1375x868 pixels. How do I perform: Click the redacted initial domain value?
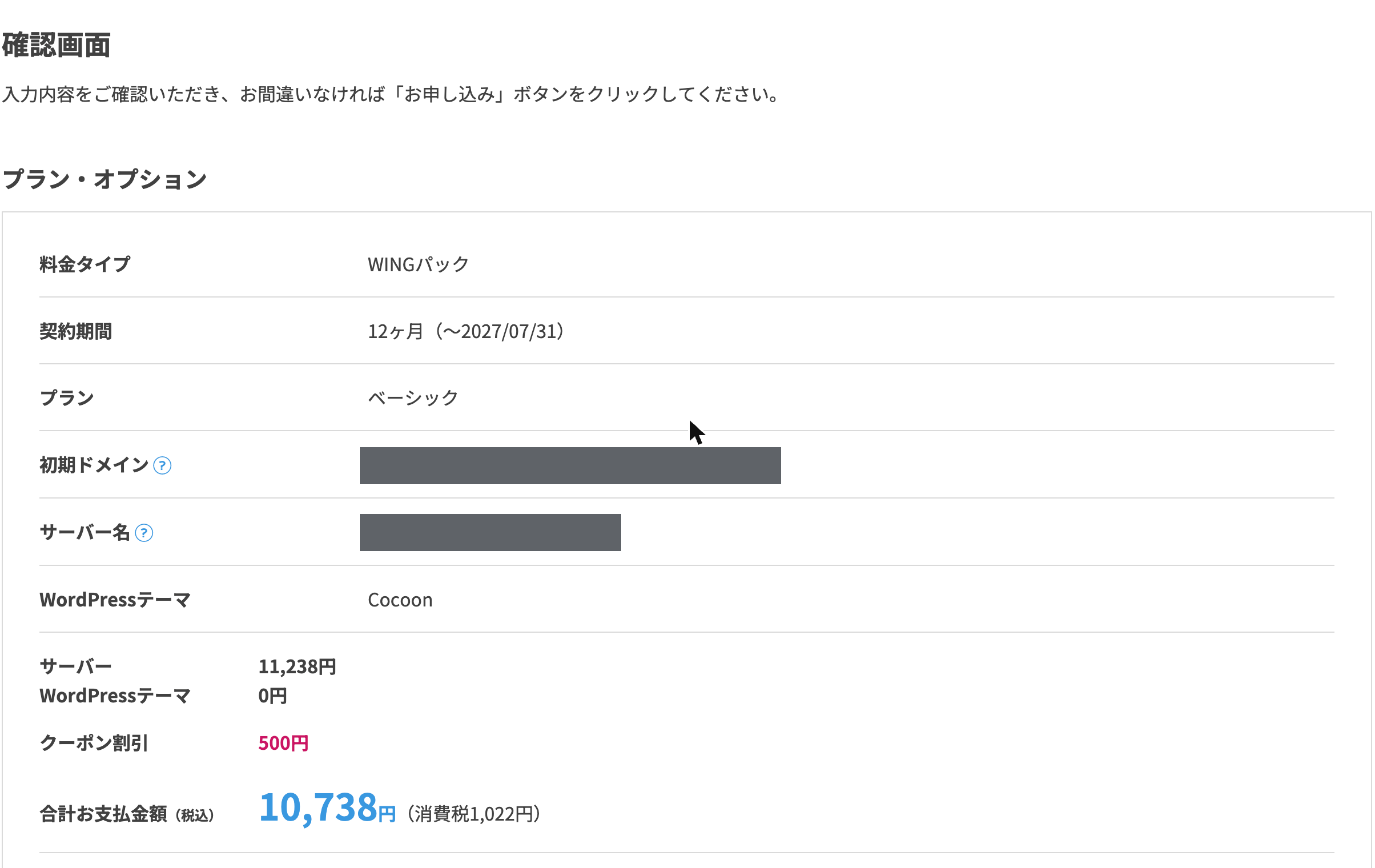coord(570,465)
